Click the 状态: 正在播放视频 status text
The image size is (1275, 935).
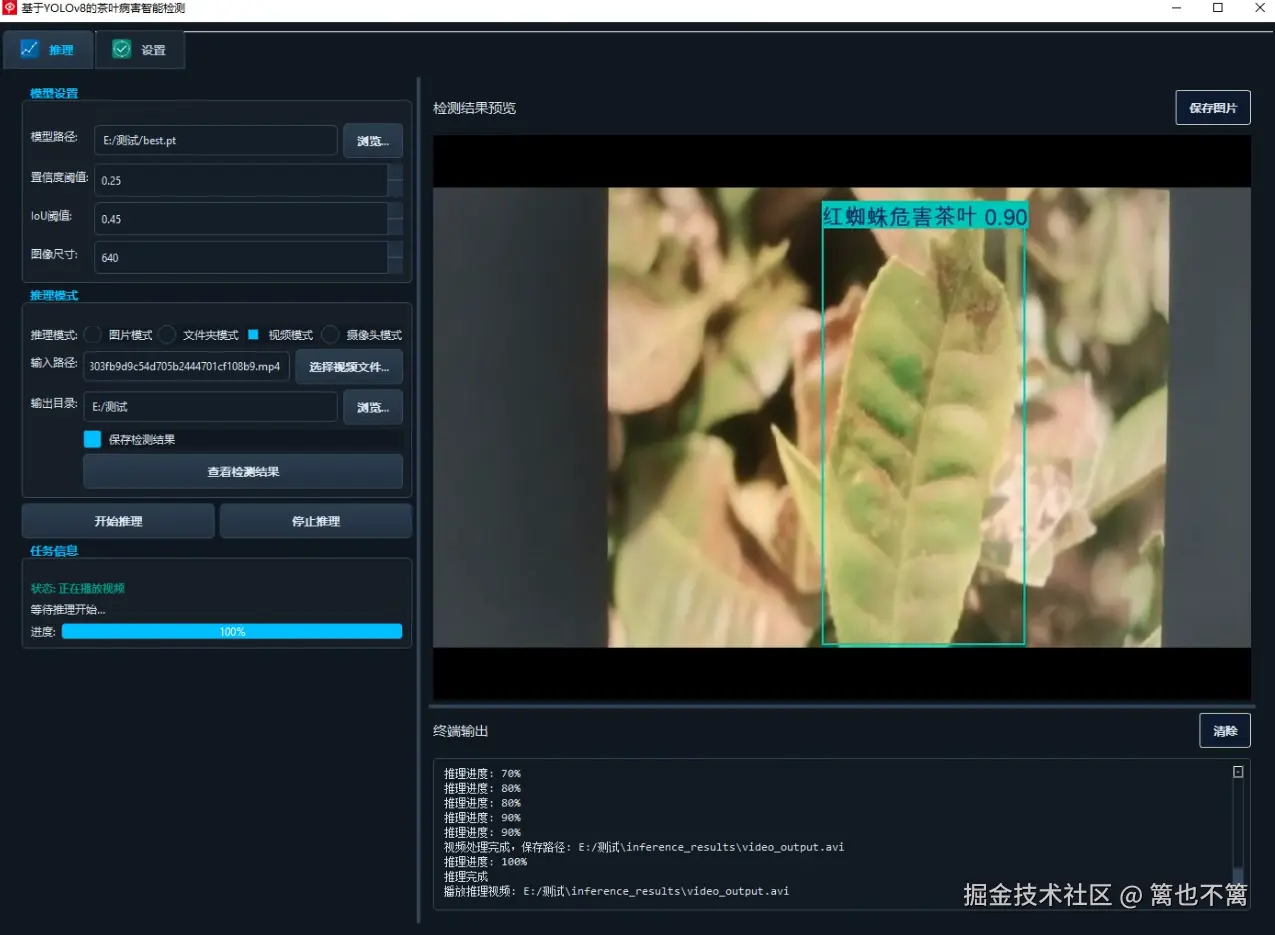click(78, 588)
